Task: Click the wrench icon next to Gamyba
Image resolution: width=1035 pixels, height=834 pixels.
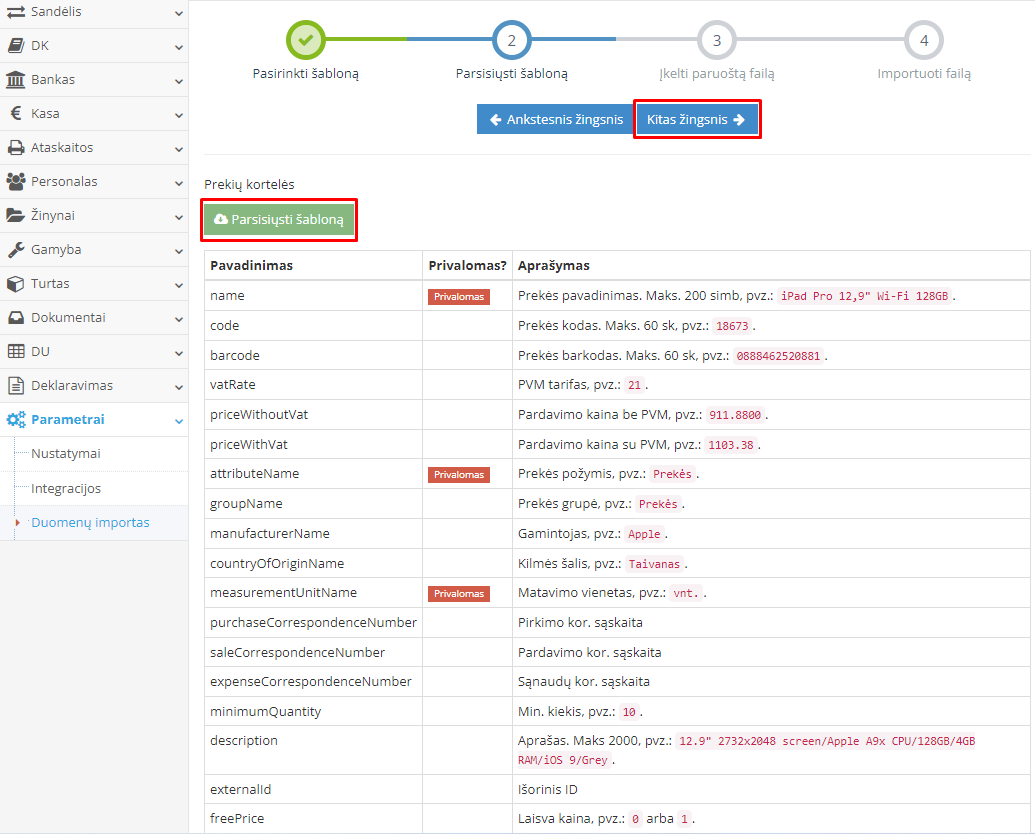Action: (x=16, y=250)
